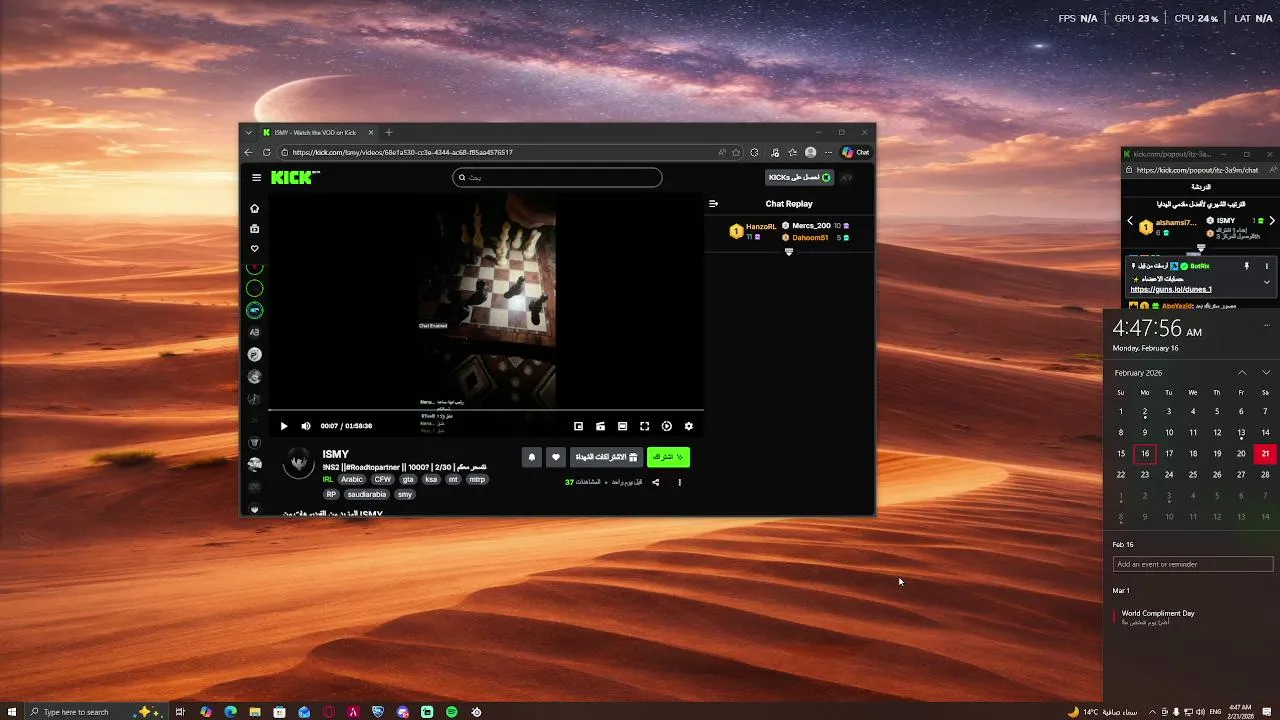Open HanzoRL top gifter entry
The width and height of the screenshot is (1280, 720).
point(753,231)
